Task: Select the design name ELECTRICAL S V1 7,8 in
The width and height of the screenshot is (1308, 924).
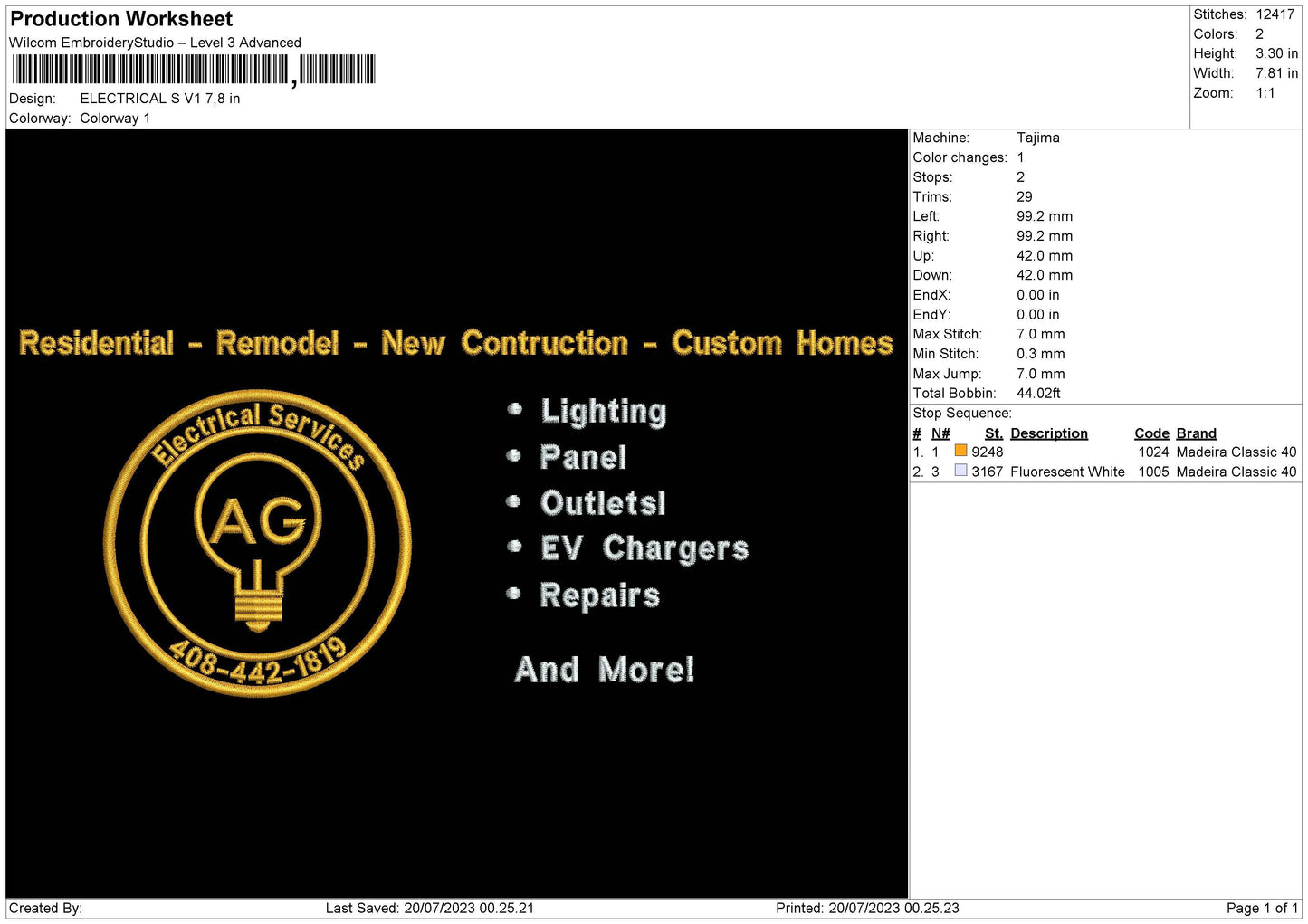Action: (160, 99)
